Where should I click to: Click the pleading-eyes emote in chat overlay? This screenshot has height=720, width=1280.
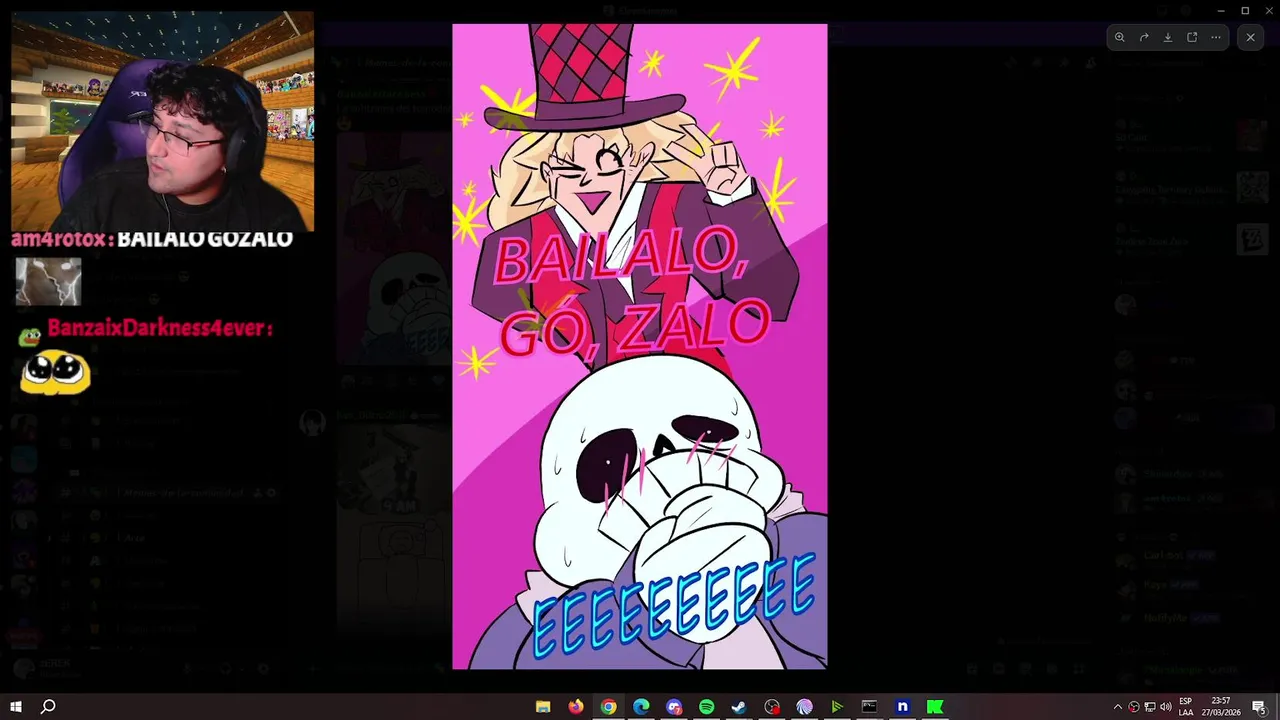point(55,373)
